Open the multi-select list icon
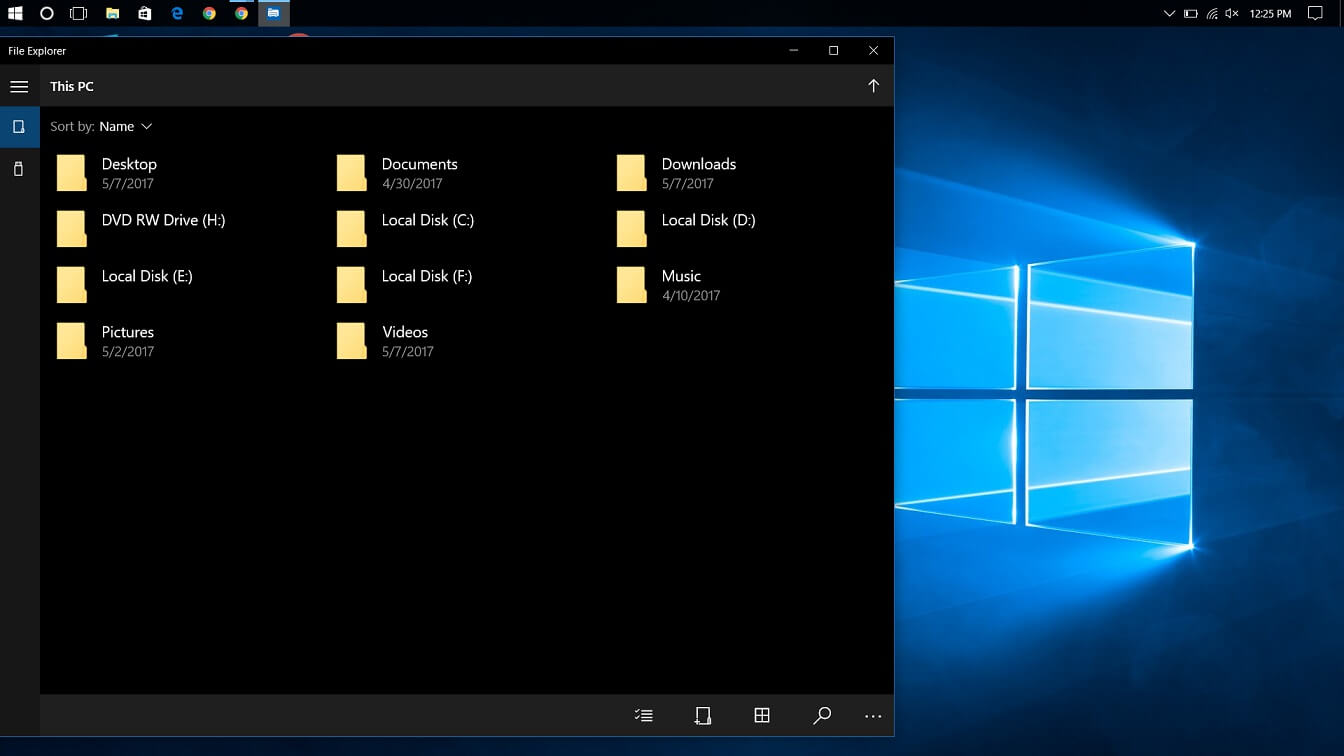 643,715
